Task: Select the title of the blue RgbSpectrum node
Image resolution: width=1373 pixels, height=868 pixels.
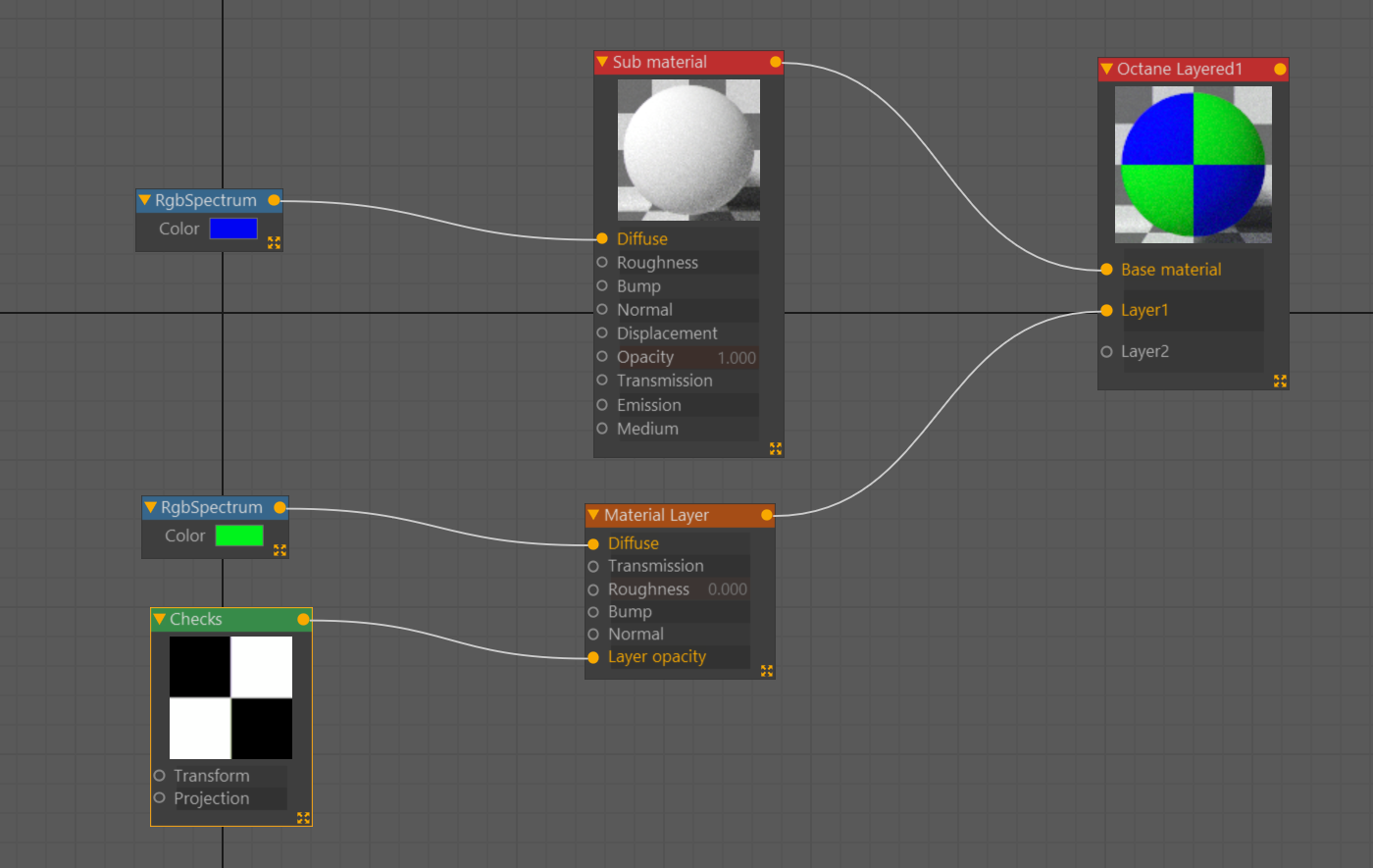Action: coord(206,200)
